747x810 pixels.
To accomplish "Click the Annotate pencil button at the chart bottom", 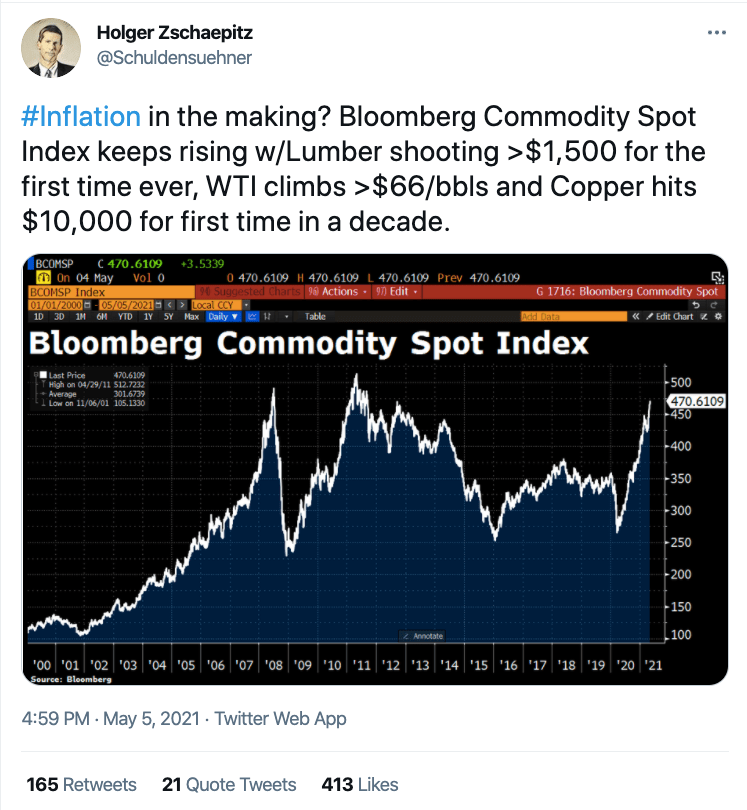I will 423,636.
